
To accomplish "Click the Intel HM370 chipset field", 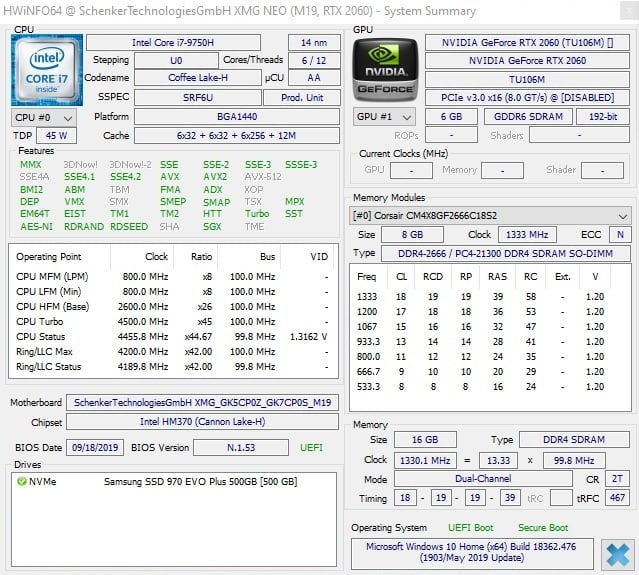I will [x=202, y=422].
